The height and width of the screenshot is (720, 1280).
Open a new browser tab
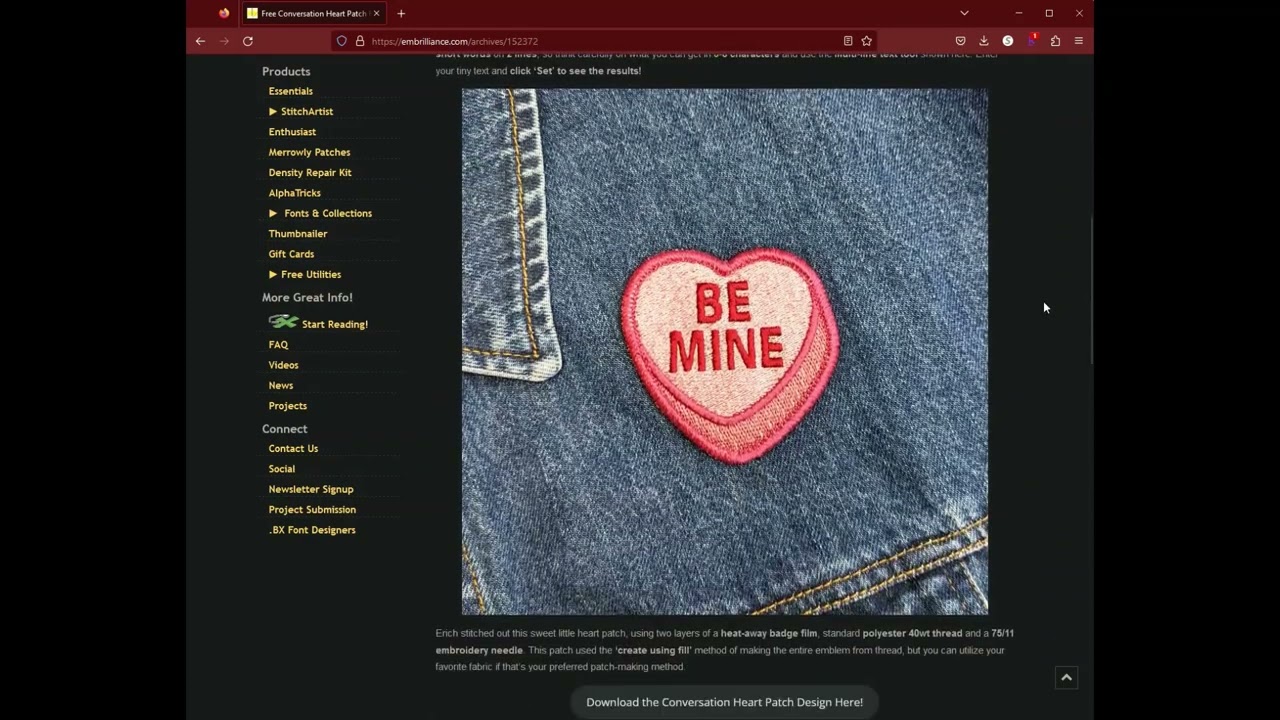tap(401, 13)
